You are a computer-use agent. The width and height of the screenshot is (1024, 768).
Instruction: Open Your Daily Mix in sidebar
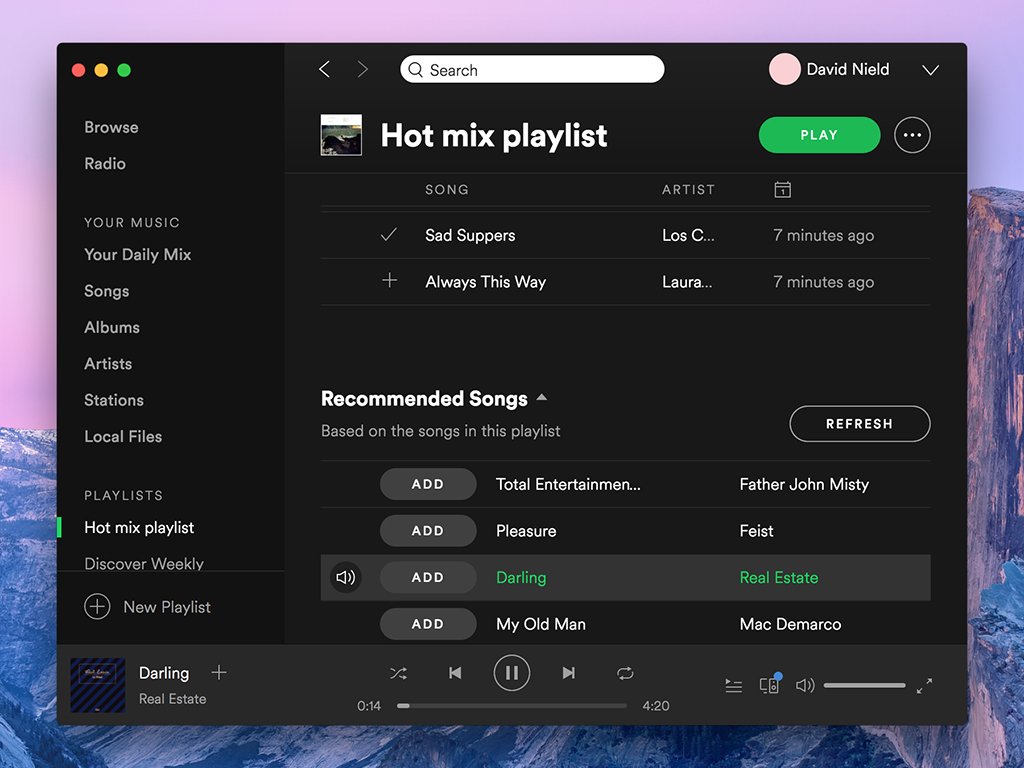[137, 254]
